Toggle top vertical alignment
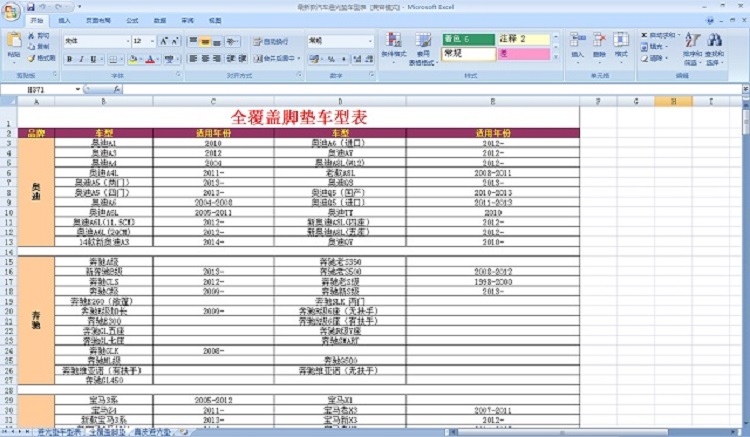 tap(193, 41)
